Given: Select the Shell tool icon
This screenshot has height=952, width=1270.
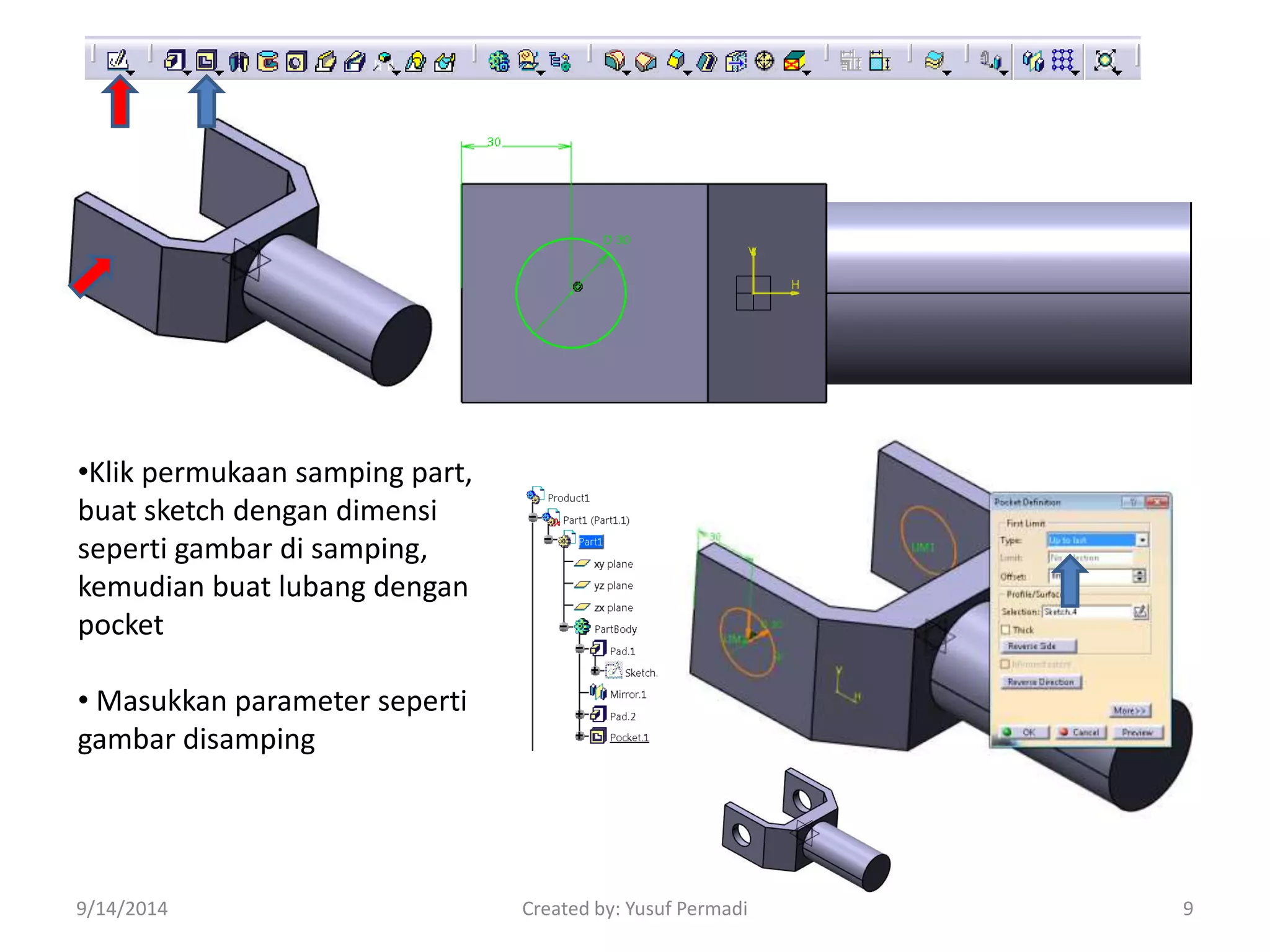Looking at the screenshot, I should click(x=706, y=61).
